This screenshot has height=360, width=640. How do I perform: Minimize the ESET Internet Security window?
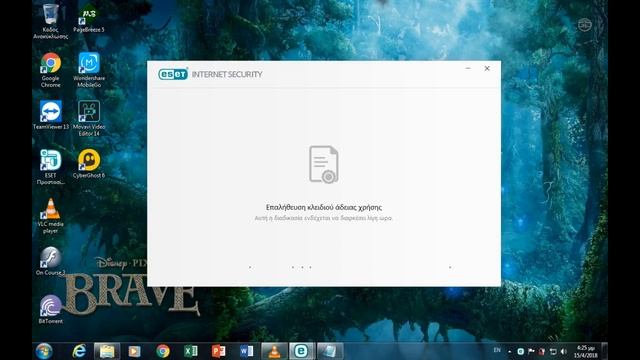click(x=468, y=69)
